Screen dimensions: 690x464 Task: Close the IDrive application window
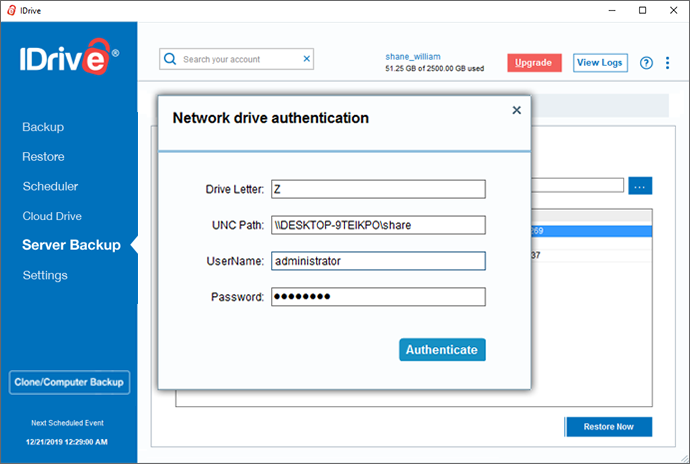pyautogui.click(x=673, y=11)
